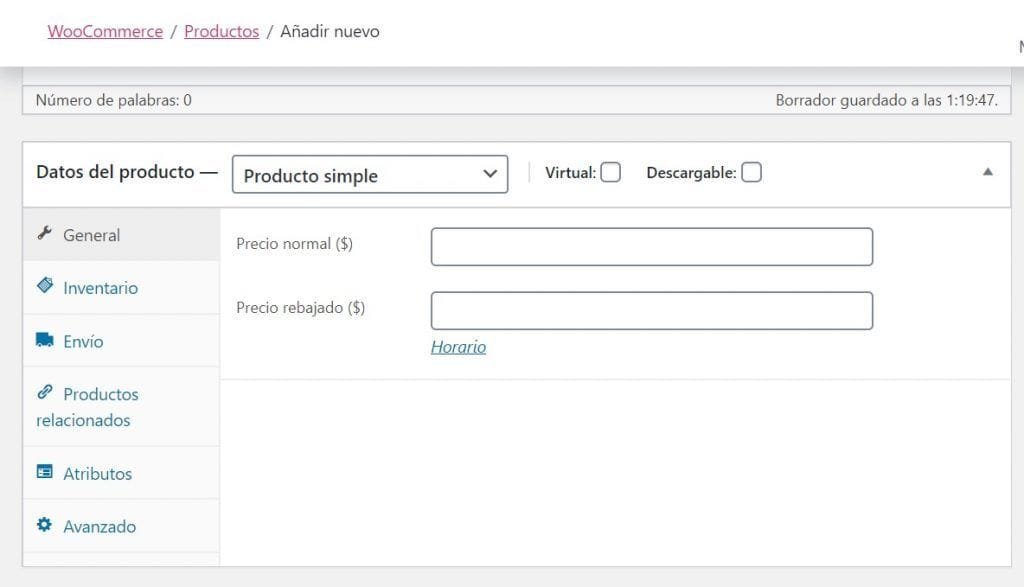Open the Horario schedule link
1024x587 pixels.
[x=458, y=347]
